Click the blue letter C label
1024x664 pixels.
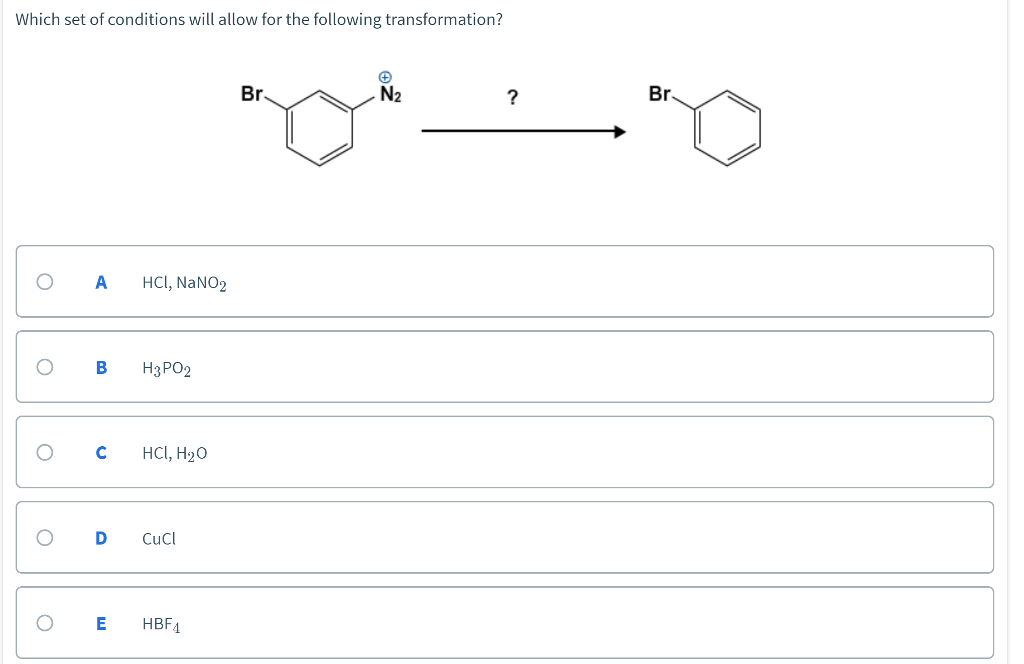100,452
